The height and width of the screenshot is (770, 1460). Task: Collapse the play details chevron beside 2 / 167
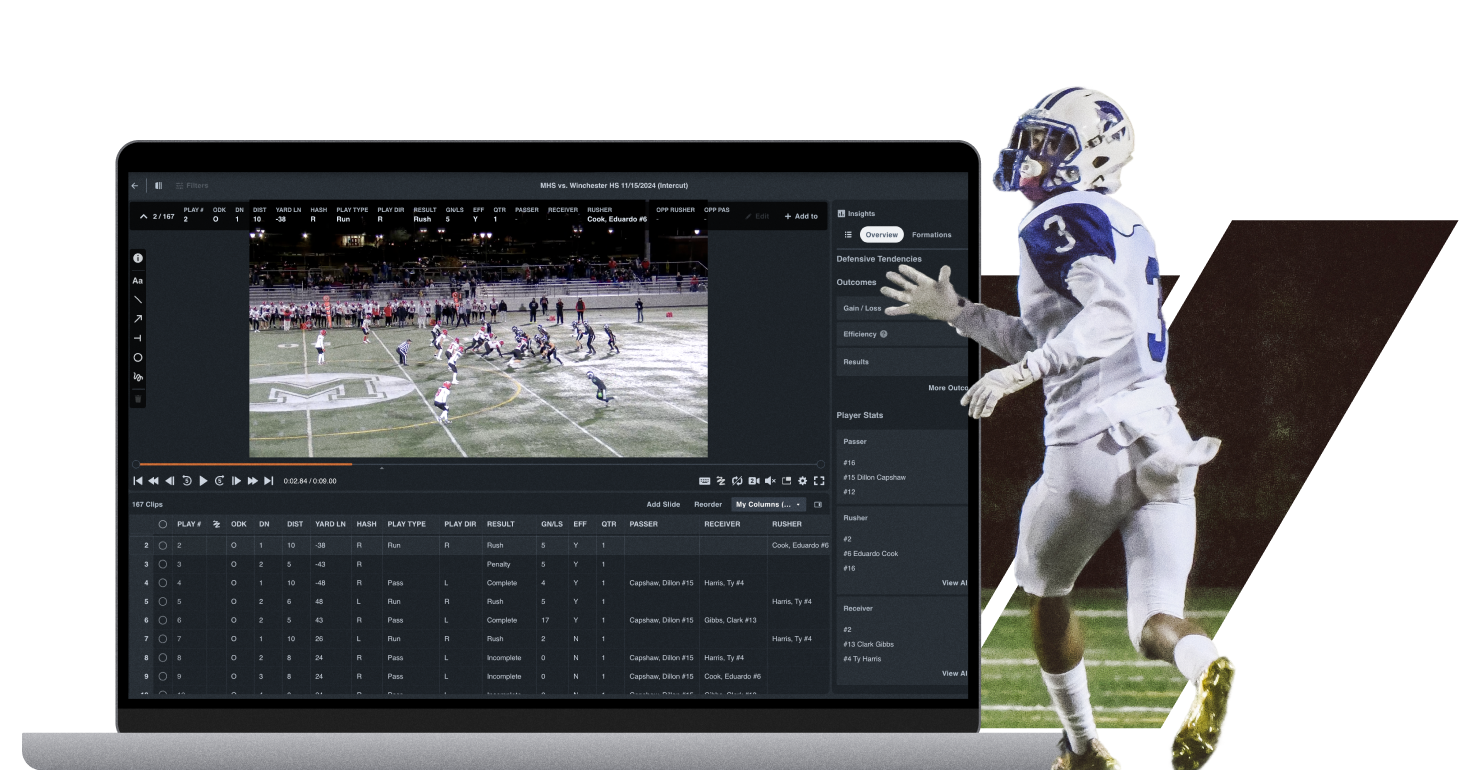[x=143, y=217]
